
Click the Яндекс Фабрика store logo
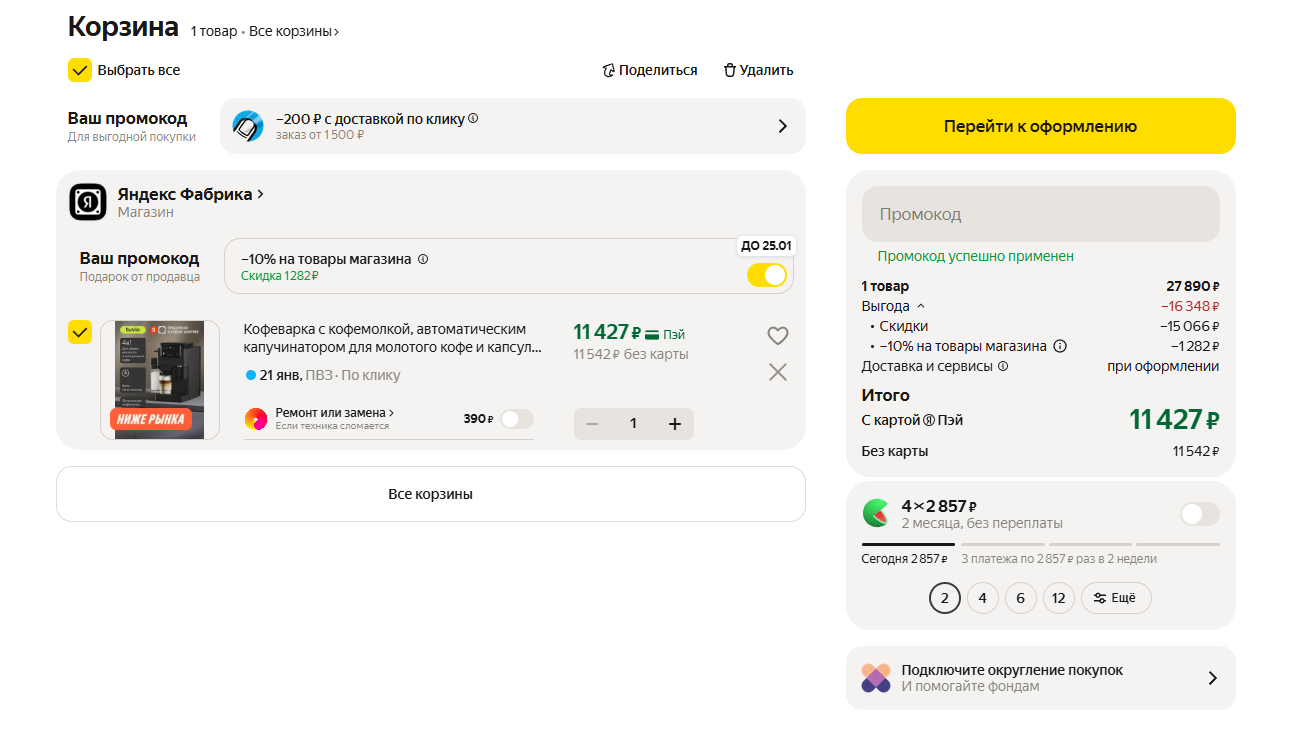(x=88, y=202)
